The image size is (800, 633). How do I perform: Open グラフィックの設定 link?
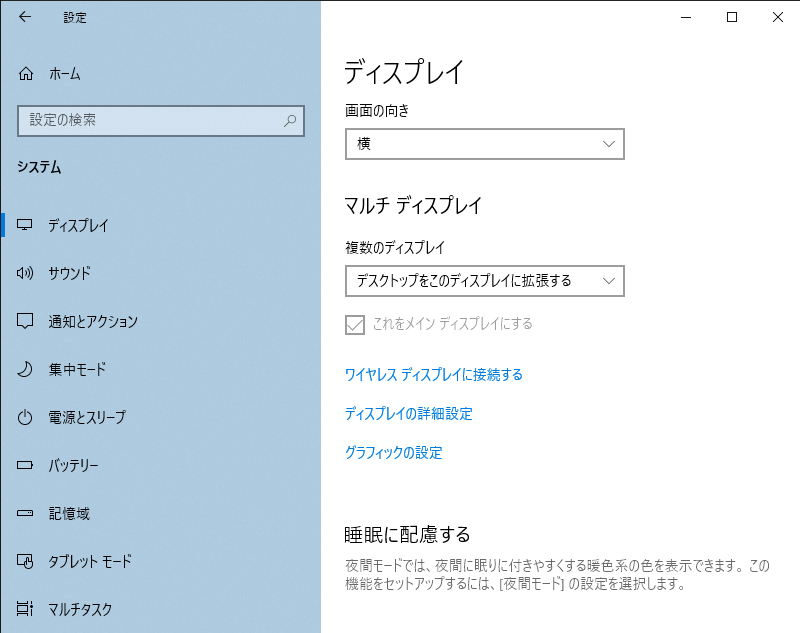tap(393, 452)
